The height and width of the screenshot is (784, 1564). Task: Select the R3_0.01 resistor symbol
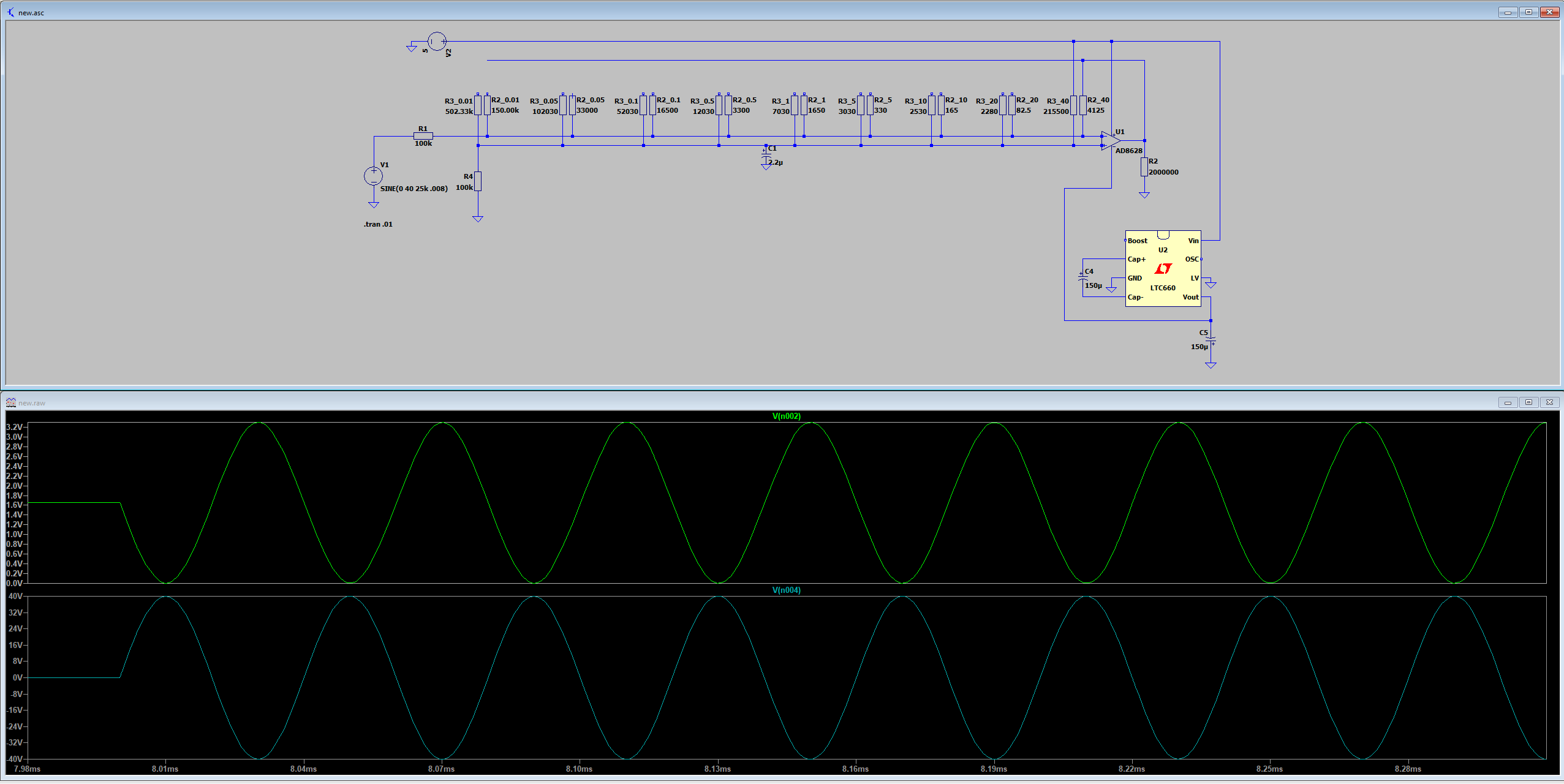pos(478,105)
